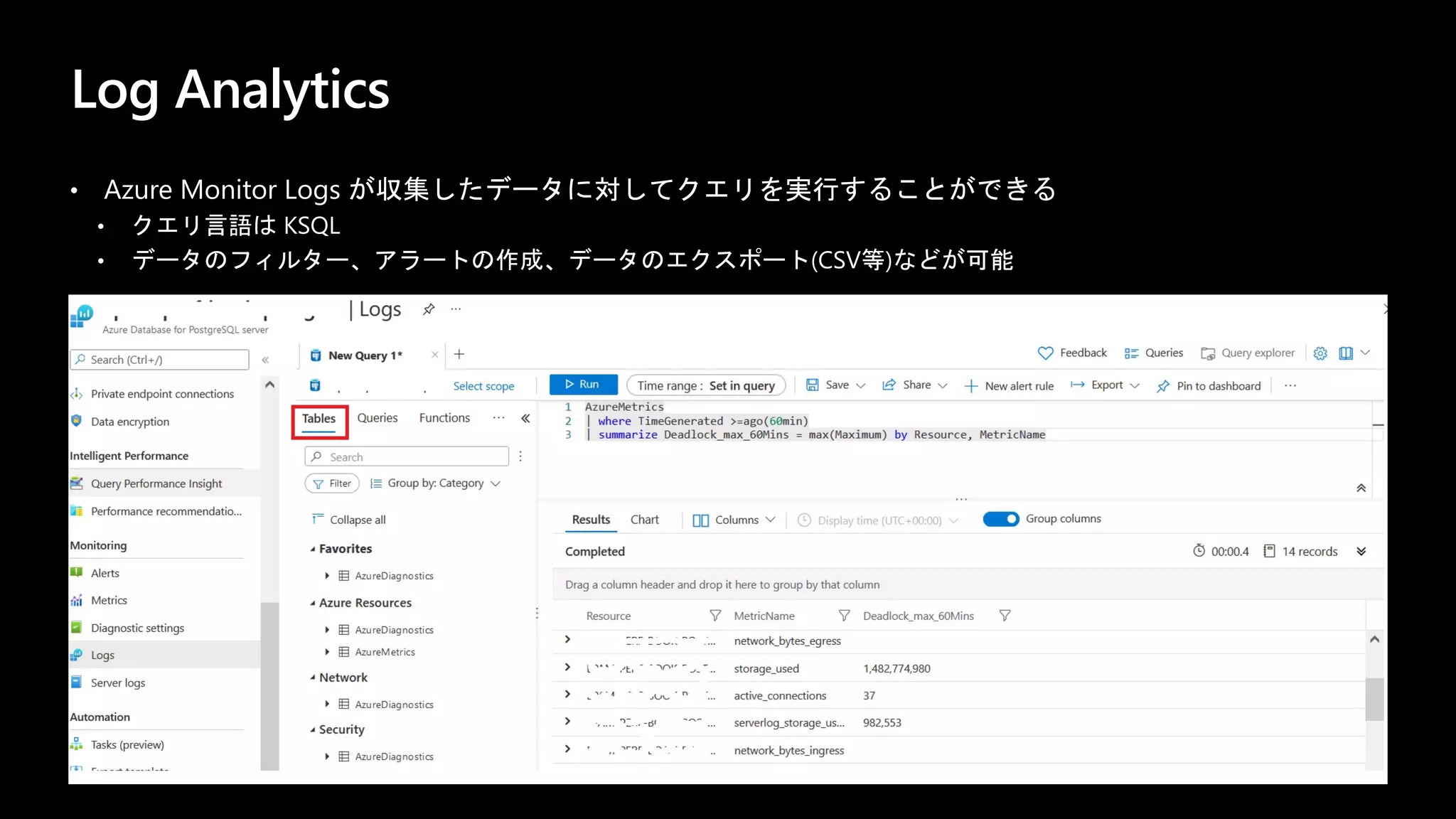
Task: Open the Logs settings gear
Action: (x=1320, y=353)
